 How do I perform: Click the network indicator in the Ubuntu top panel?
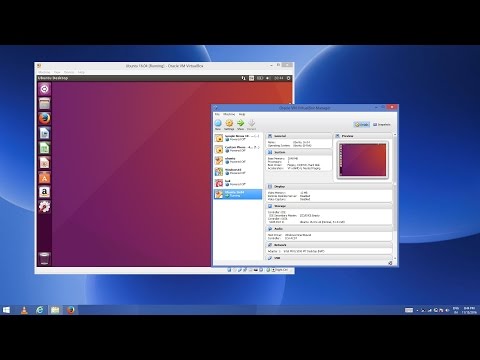pos(243,78)
